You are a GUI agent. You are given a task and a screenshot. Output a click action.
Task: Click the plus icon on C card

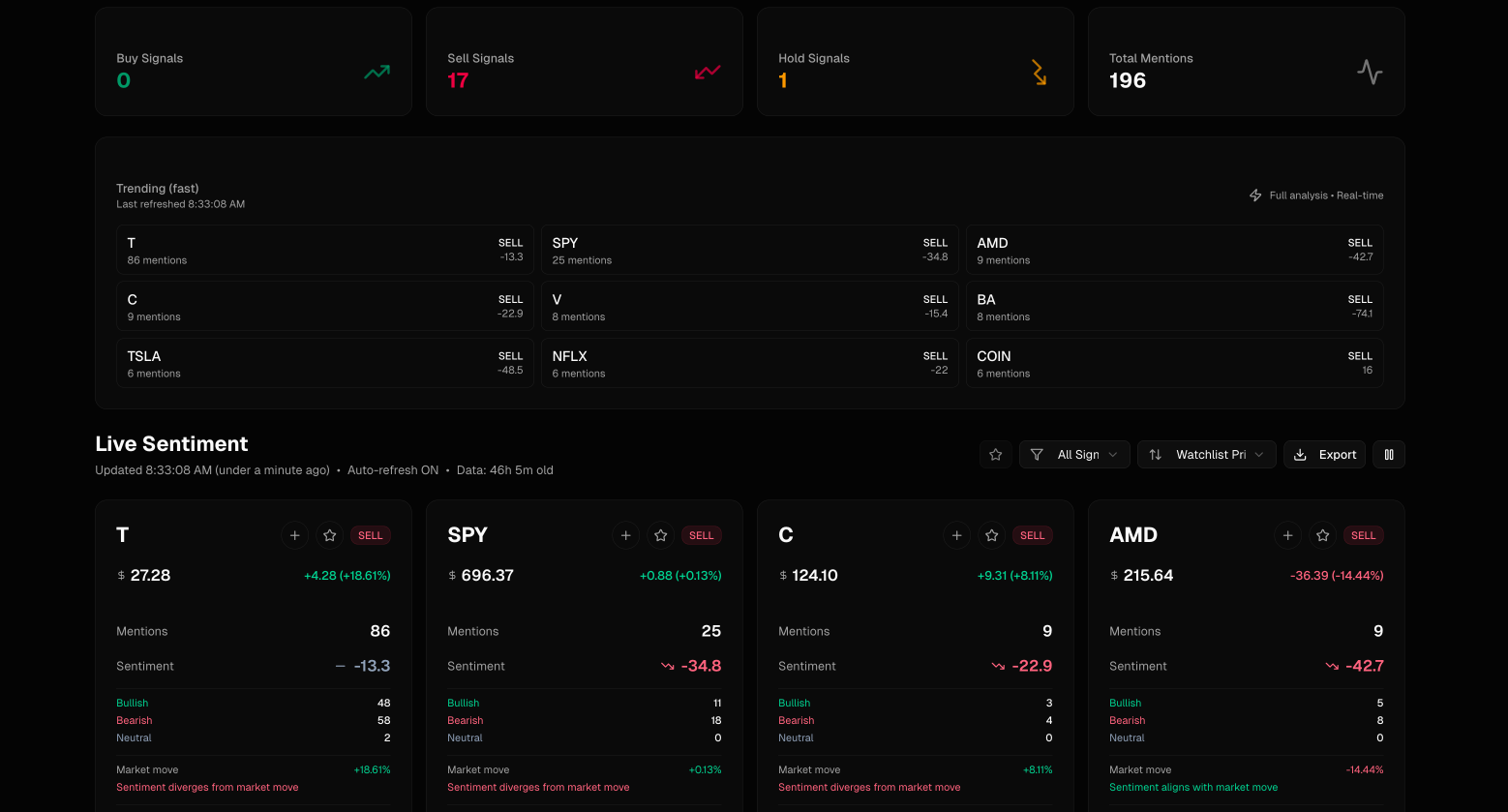pos(957,535)
